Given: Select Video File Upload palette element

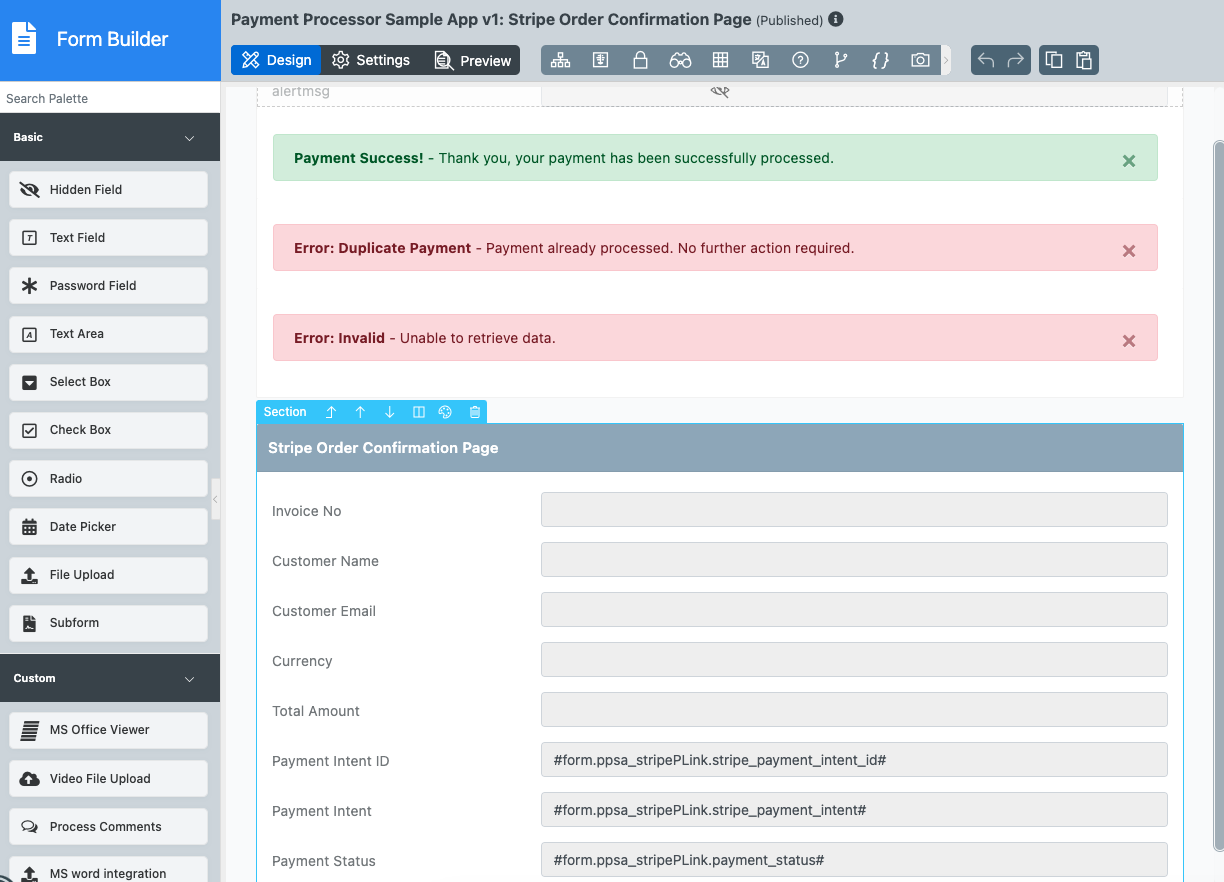Looking at the screenshot, I should tap(109, 778).
